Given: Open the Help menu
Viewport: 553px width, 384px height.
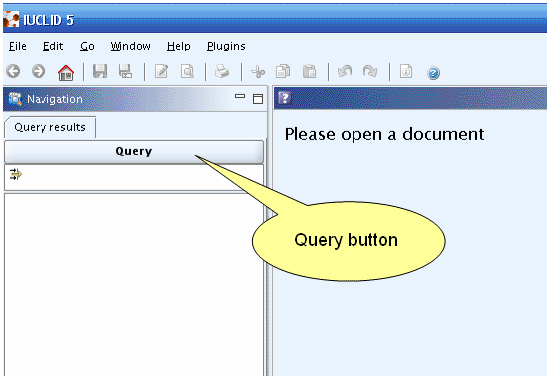Looking at the screenshot, I should pyautogui.click(x=179, y=46).
